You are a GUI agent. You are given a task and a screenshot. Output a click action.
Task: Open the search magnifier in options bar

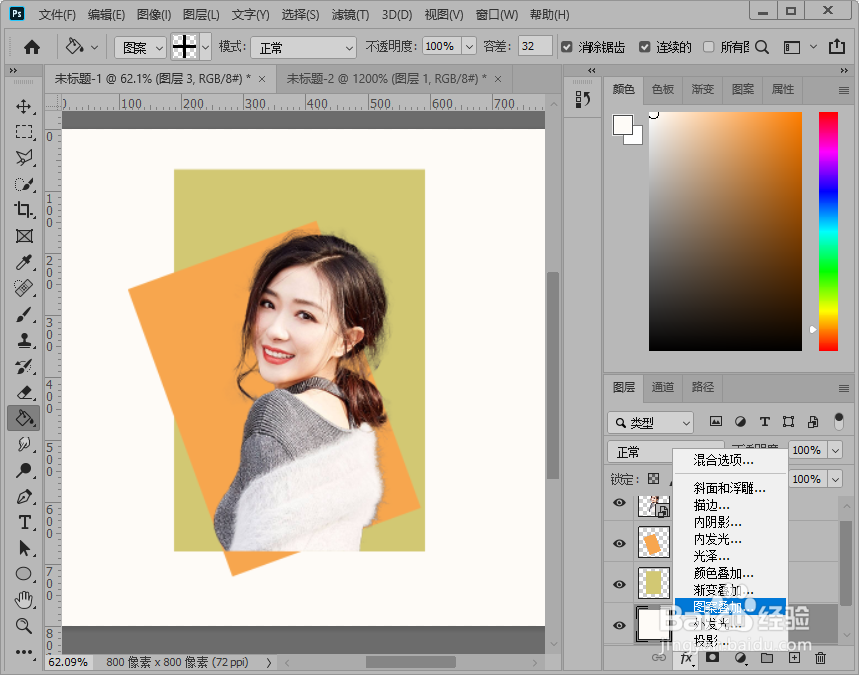point(762,47)
